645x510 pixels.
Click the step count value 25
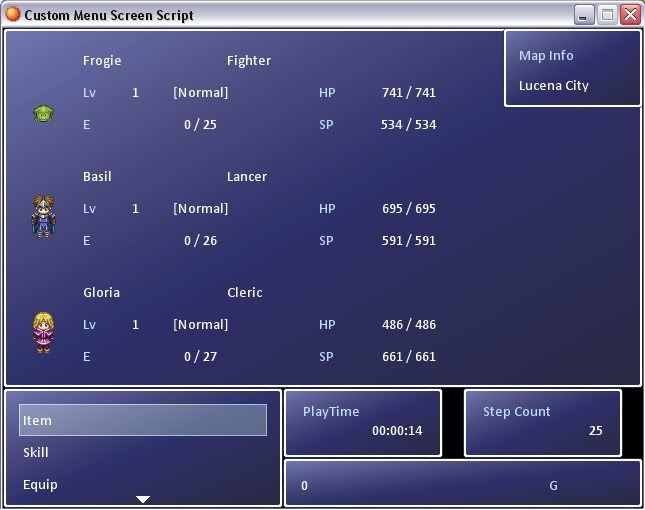596,431
